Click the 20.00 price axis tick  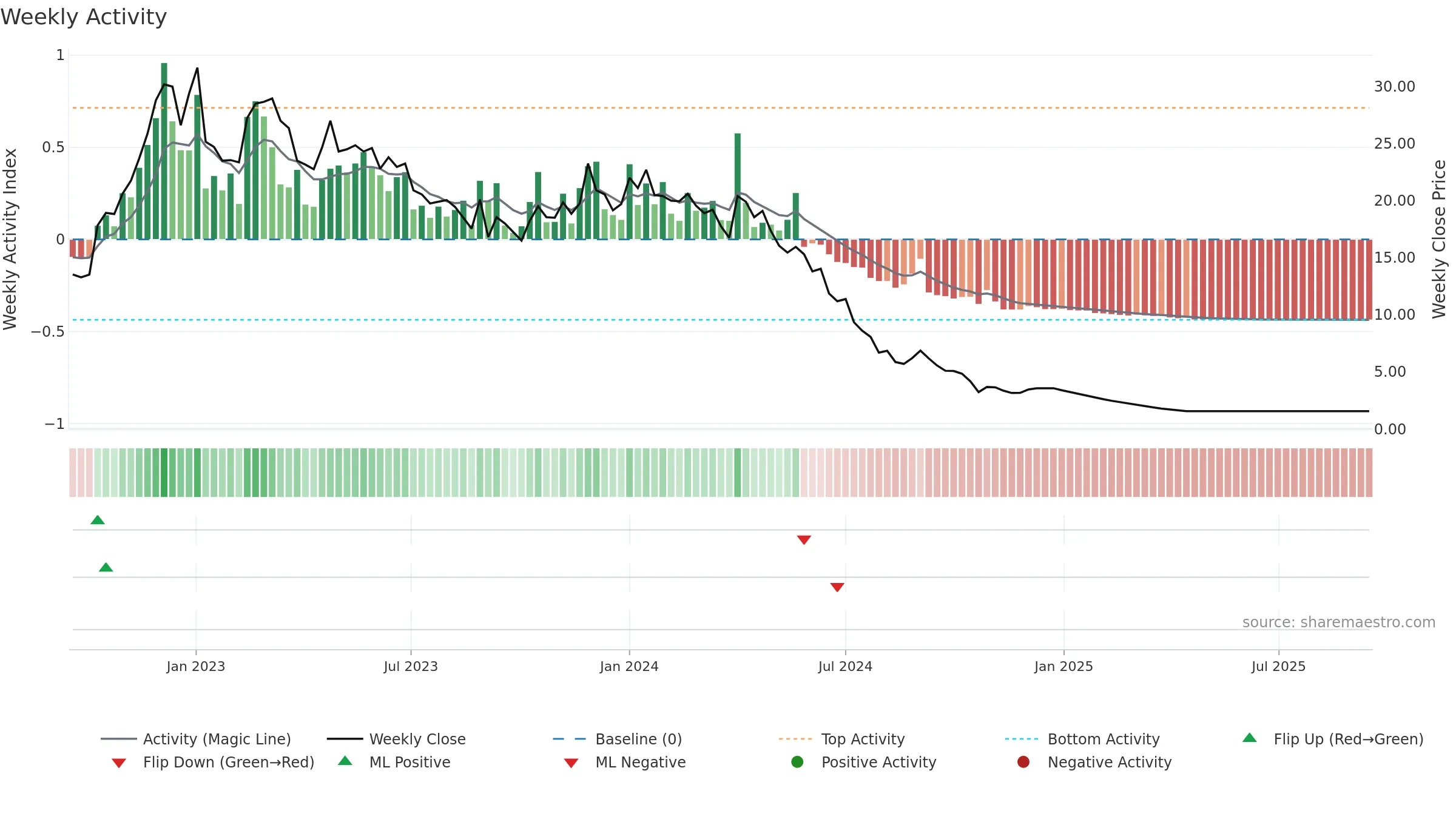[x=1395, y=201]
